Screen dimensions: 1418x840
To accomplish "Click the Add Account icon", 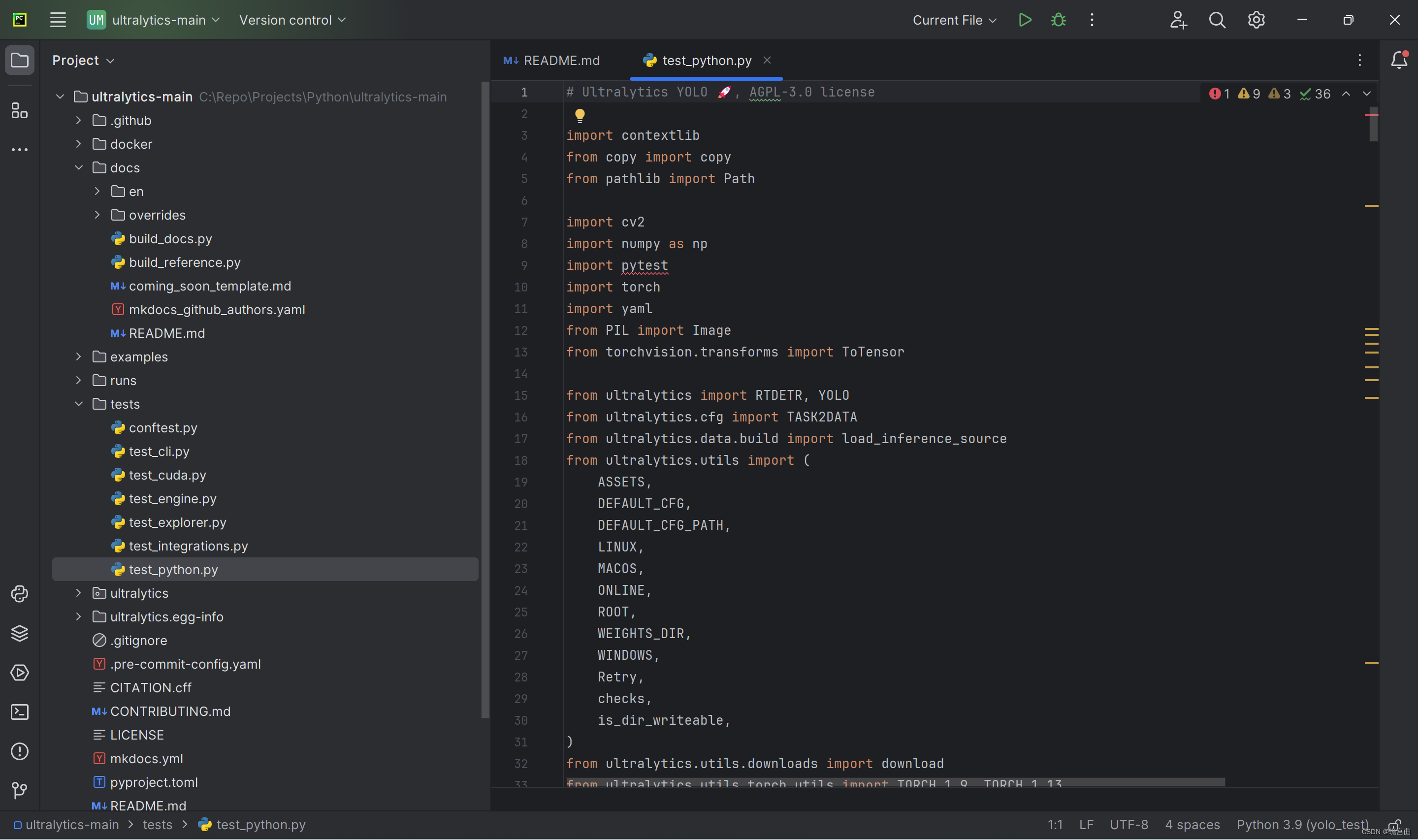I will pyautogui.click(x=1178, y=19).
